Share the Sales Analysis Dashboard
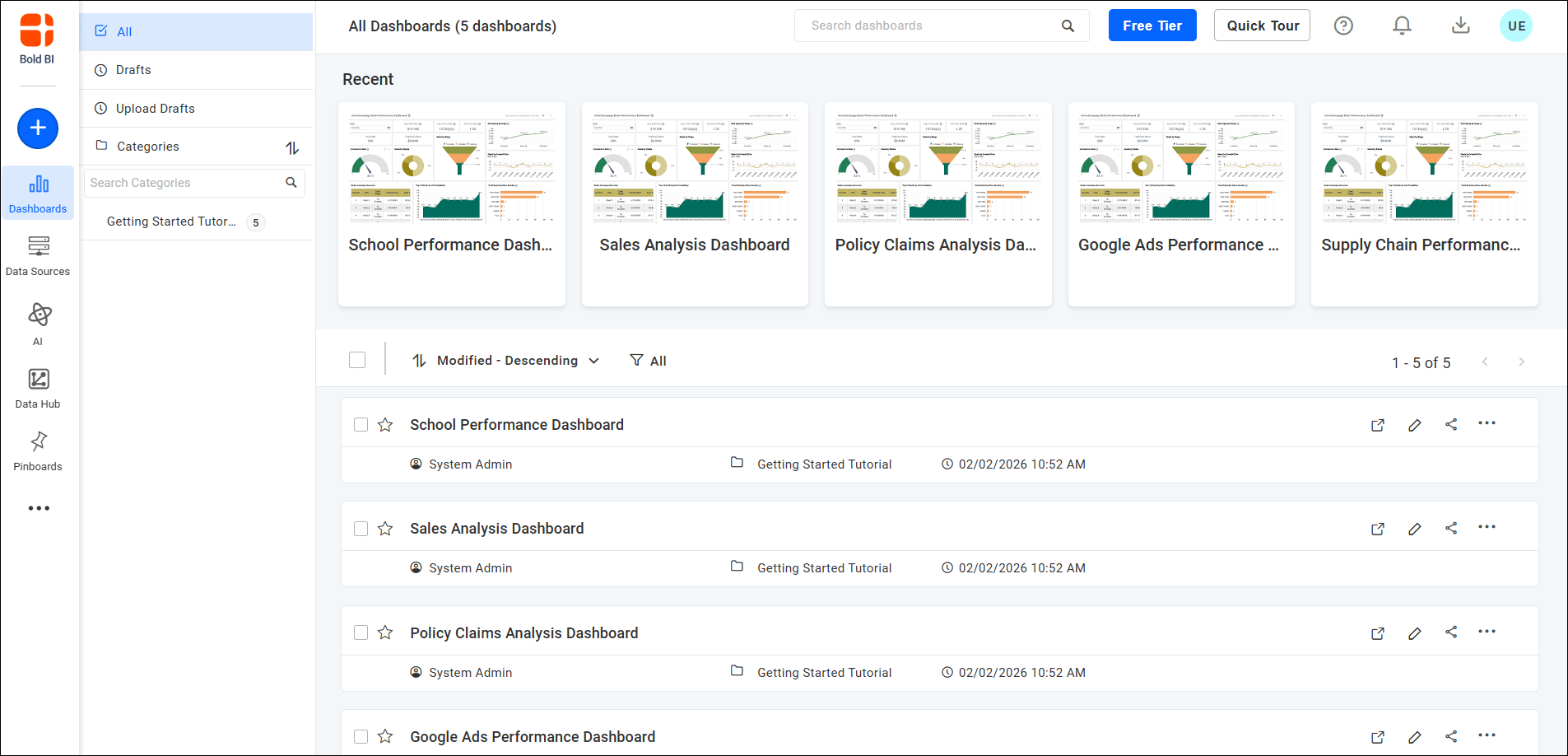 coord(1451,528)
